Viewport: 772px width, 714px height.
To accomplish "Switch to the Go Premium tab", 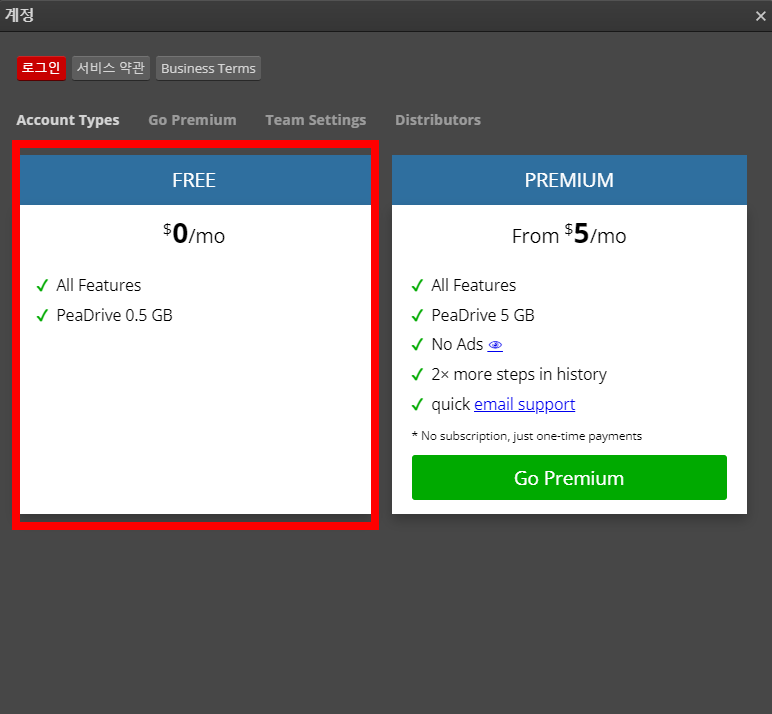I will tap(193, 120).
